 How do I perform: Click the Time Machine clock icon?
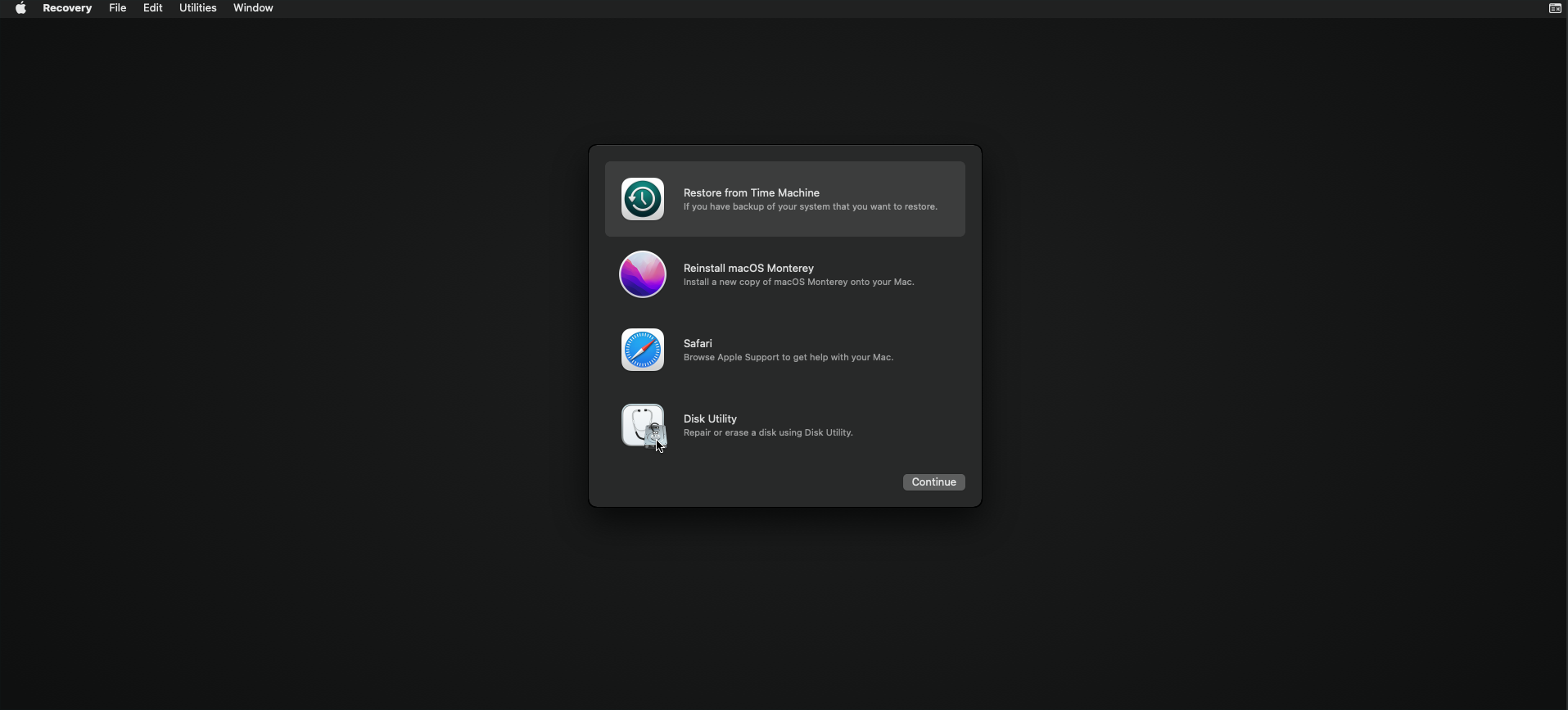[x=643, y=199]
